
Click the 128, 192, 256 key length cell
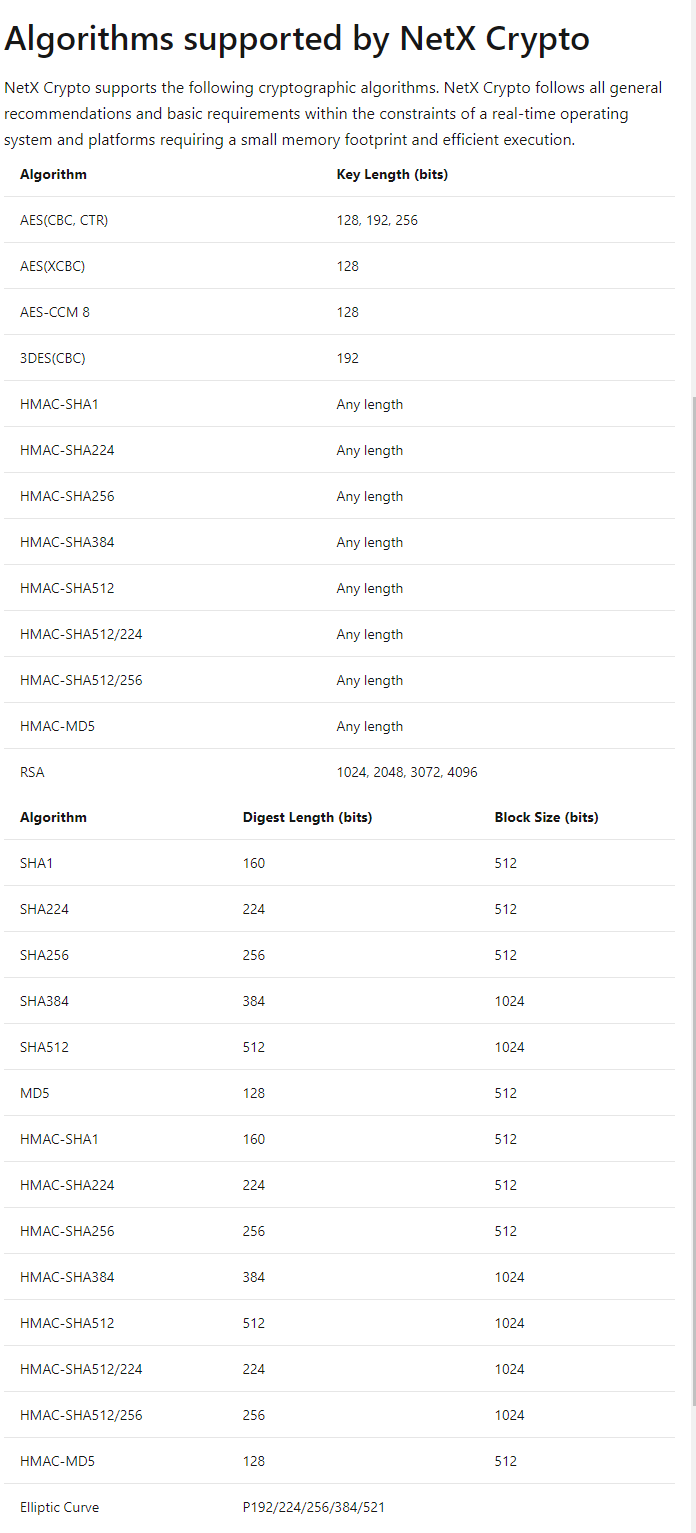[377, 220]
